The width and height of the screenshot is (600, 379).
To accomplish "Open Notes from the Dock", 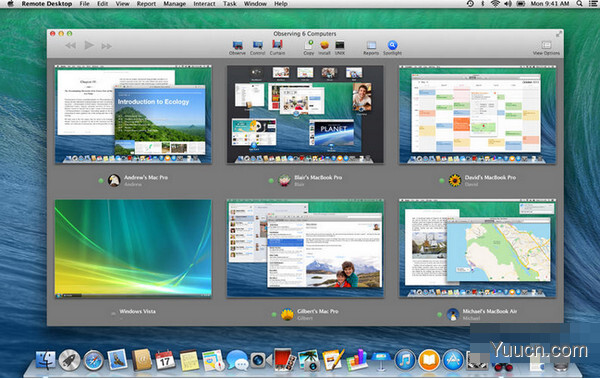I will (189, 361).
